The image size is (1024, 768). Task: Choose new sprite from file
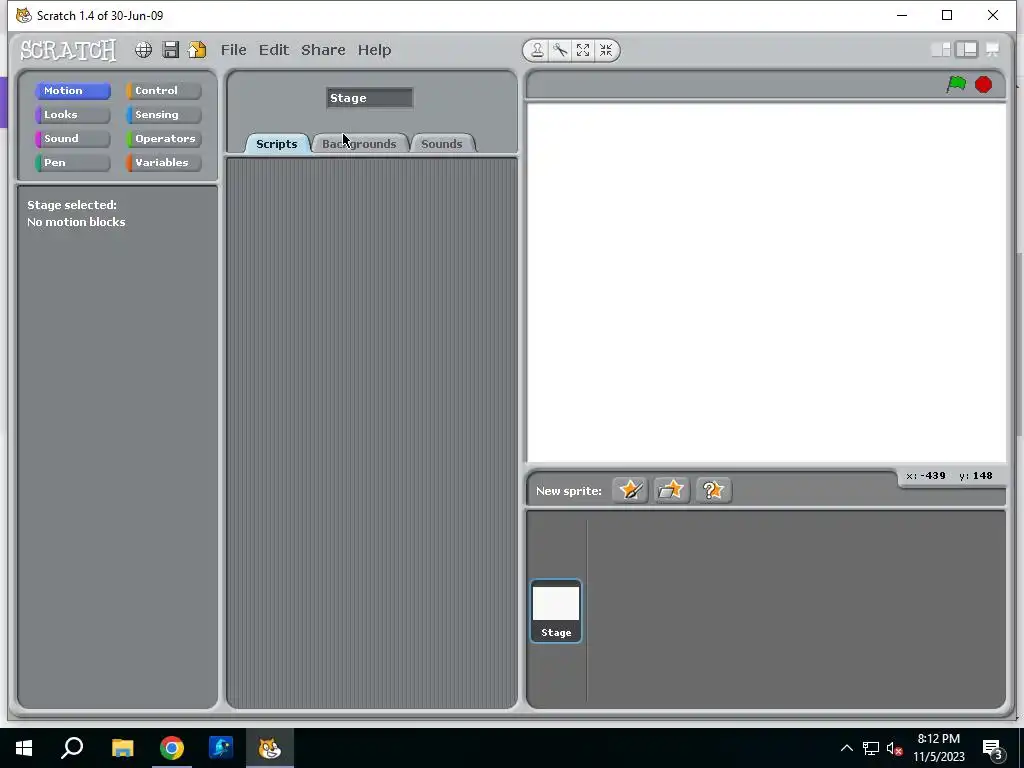(x=671, y=490)
